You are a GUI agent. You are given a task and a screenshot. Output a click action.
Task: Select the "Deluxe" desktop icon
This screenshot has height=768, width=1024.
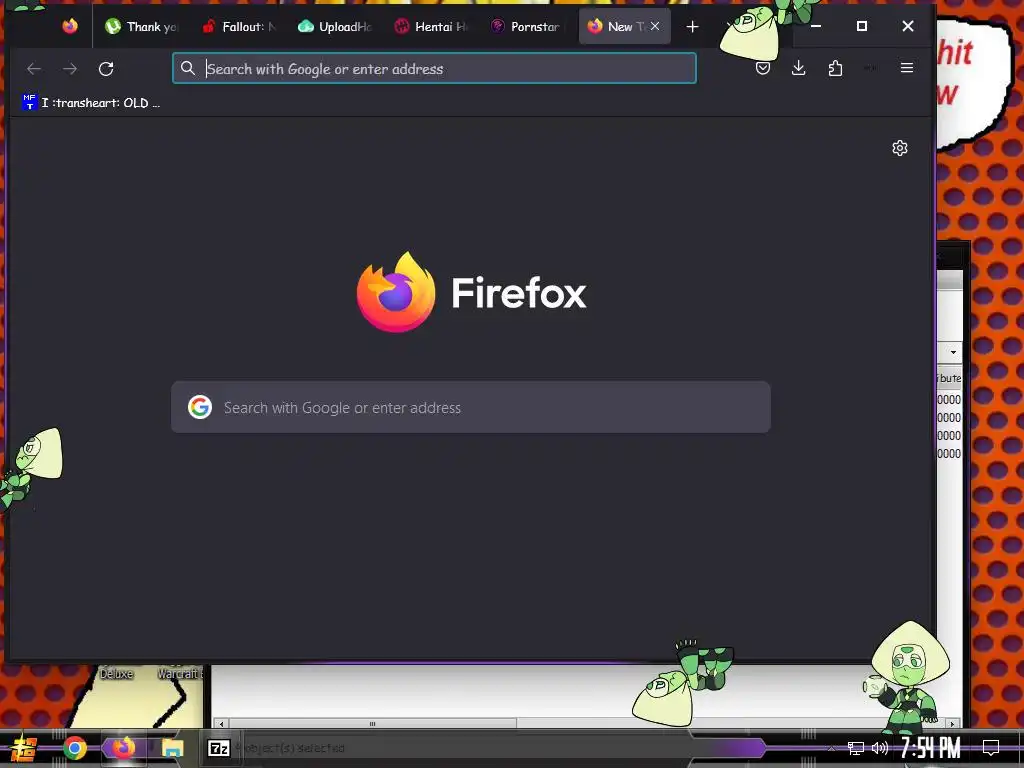click(x=116, y=673)
